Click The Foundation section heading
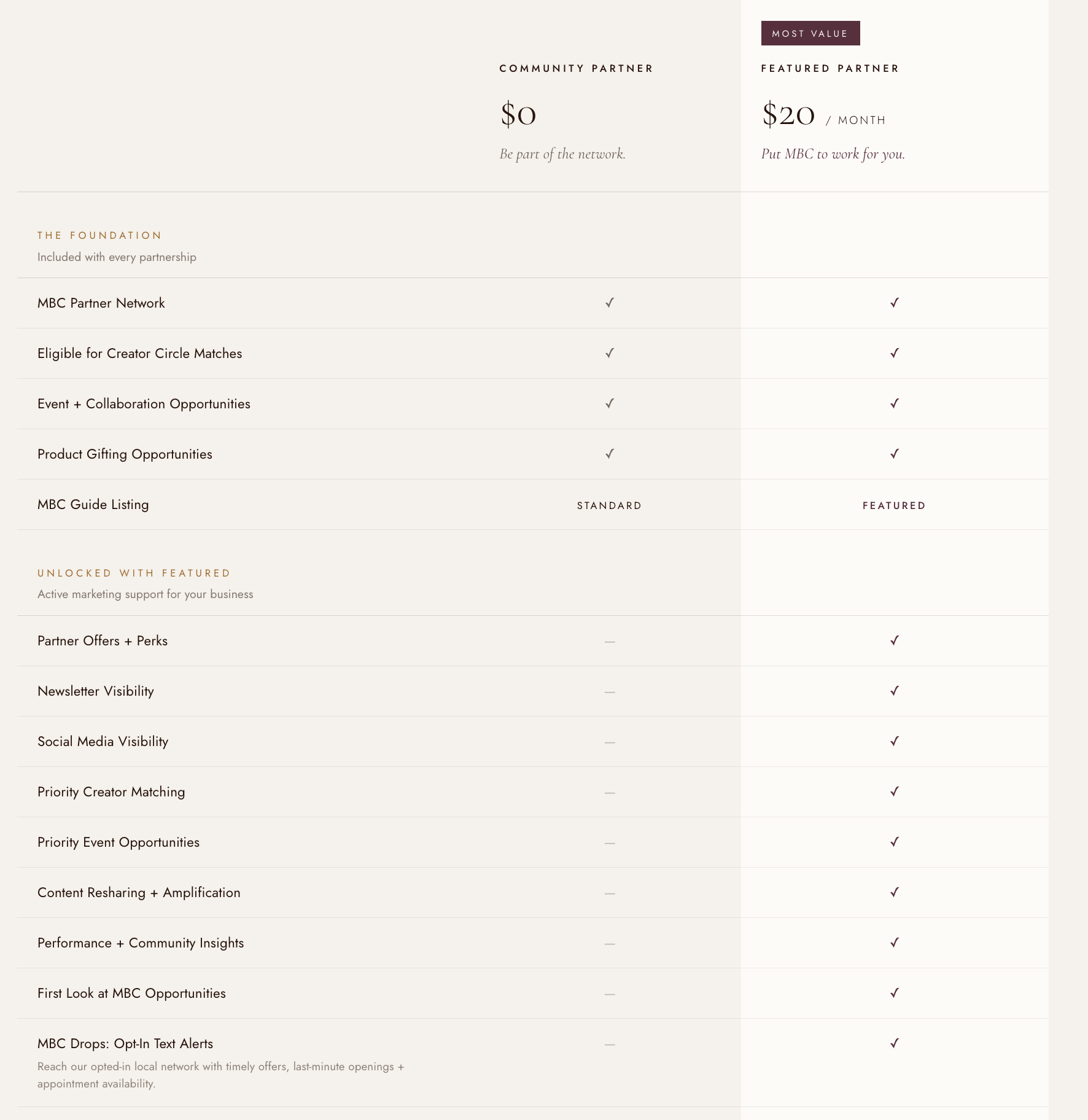Viewport: 1088px width, 1120px height. click(x=99, y=235)
